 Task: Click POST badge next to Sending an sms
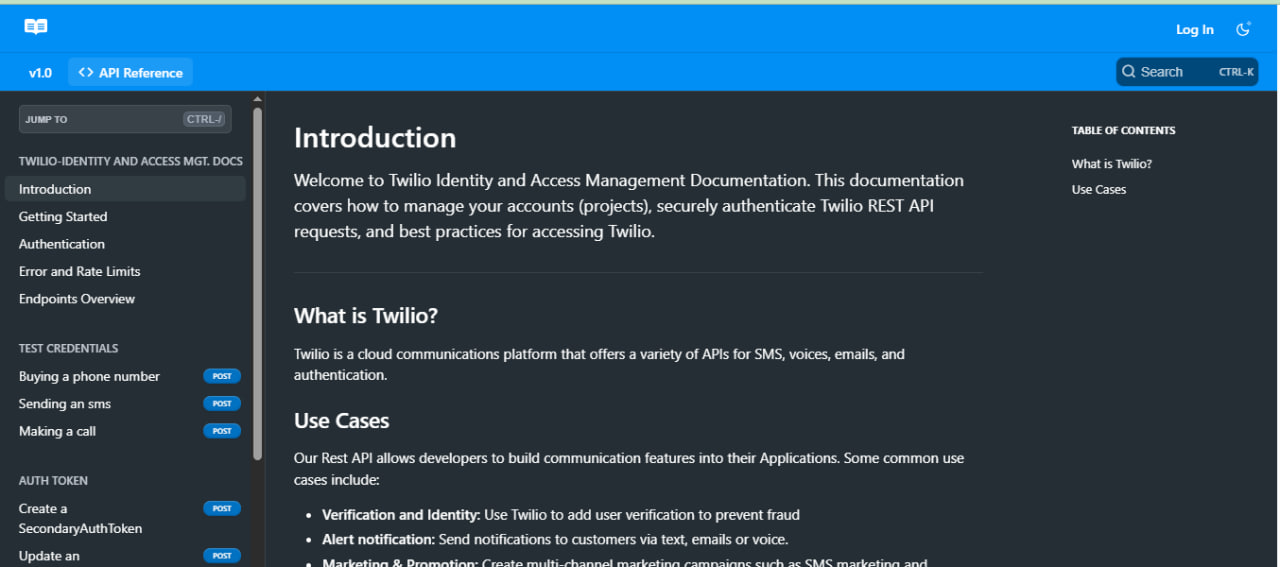point(222,404)
